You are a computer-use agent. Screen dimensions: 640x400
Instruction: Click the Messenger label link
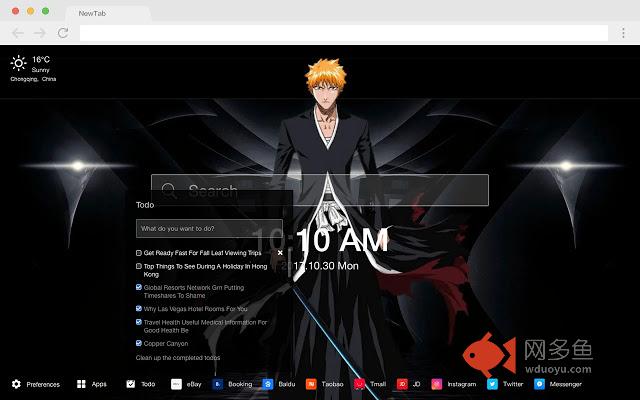coord(566,384)
